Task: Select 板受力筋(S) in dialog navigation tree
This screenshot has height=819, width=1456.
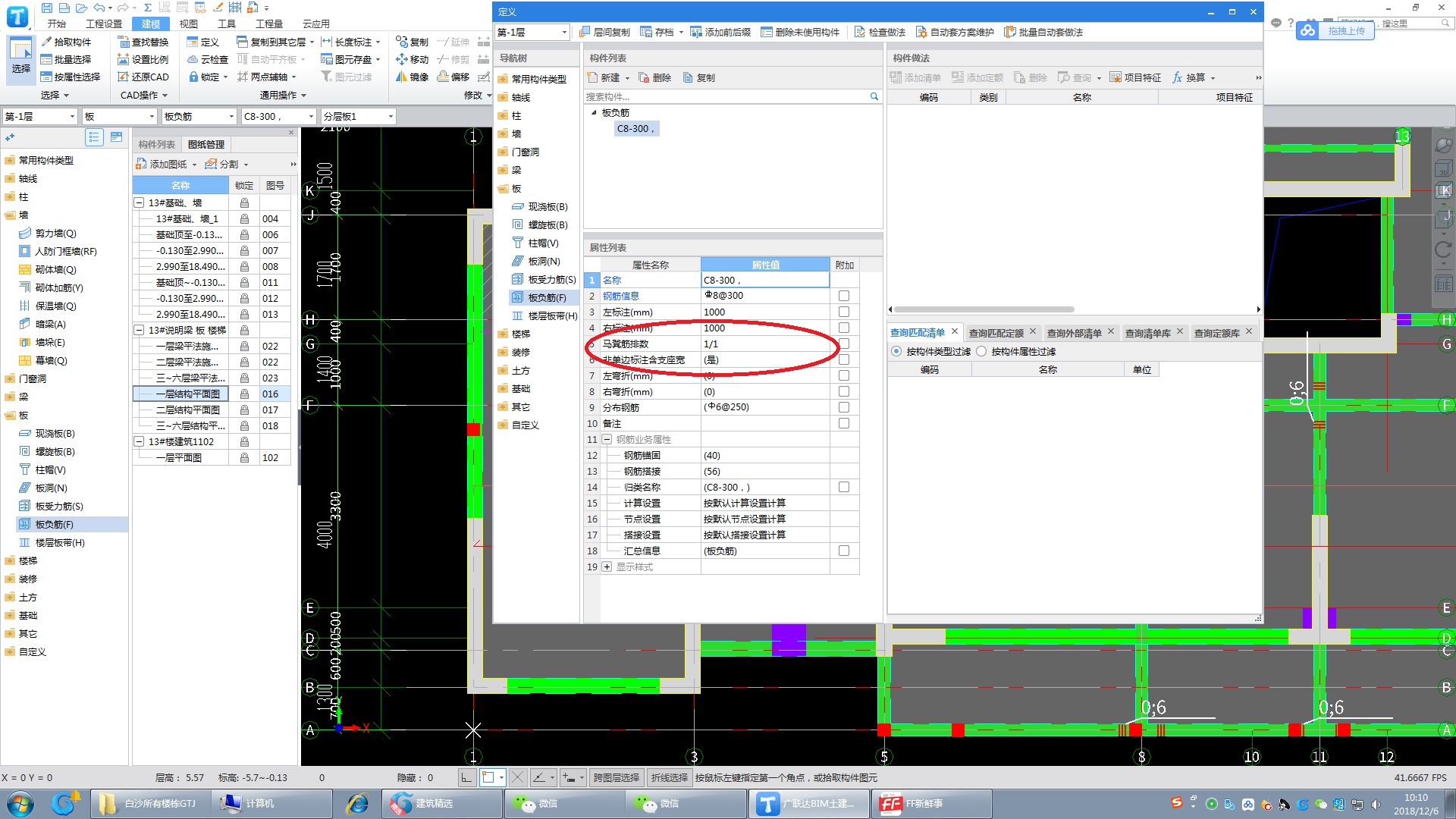Action: [544, 279]
